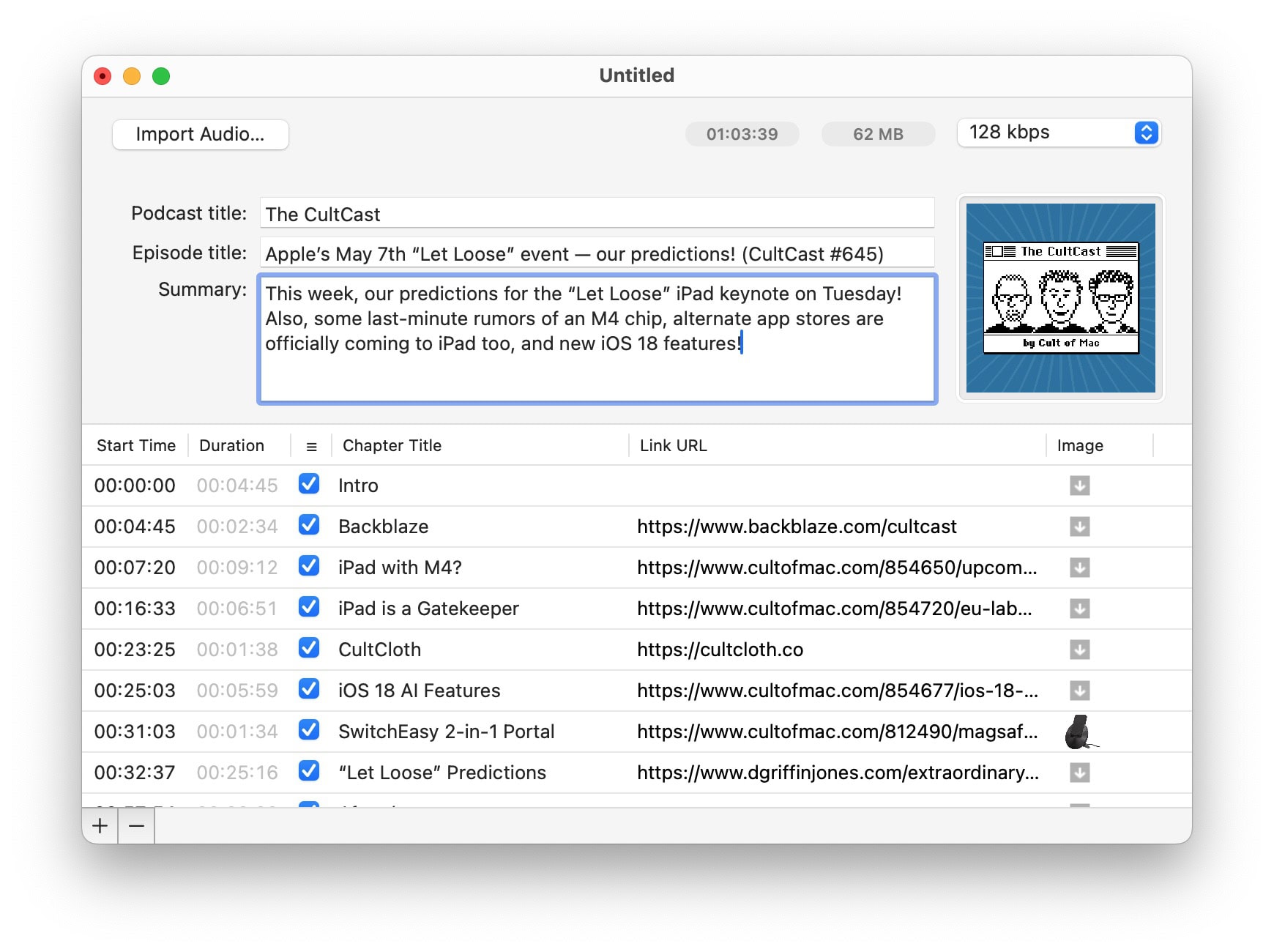Screen dimensions: 1274x952
Task: Click the SwitchEasy 2-in-1 Portal chapter image
Action: point(1079,732)
